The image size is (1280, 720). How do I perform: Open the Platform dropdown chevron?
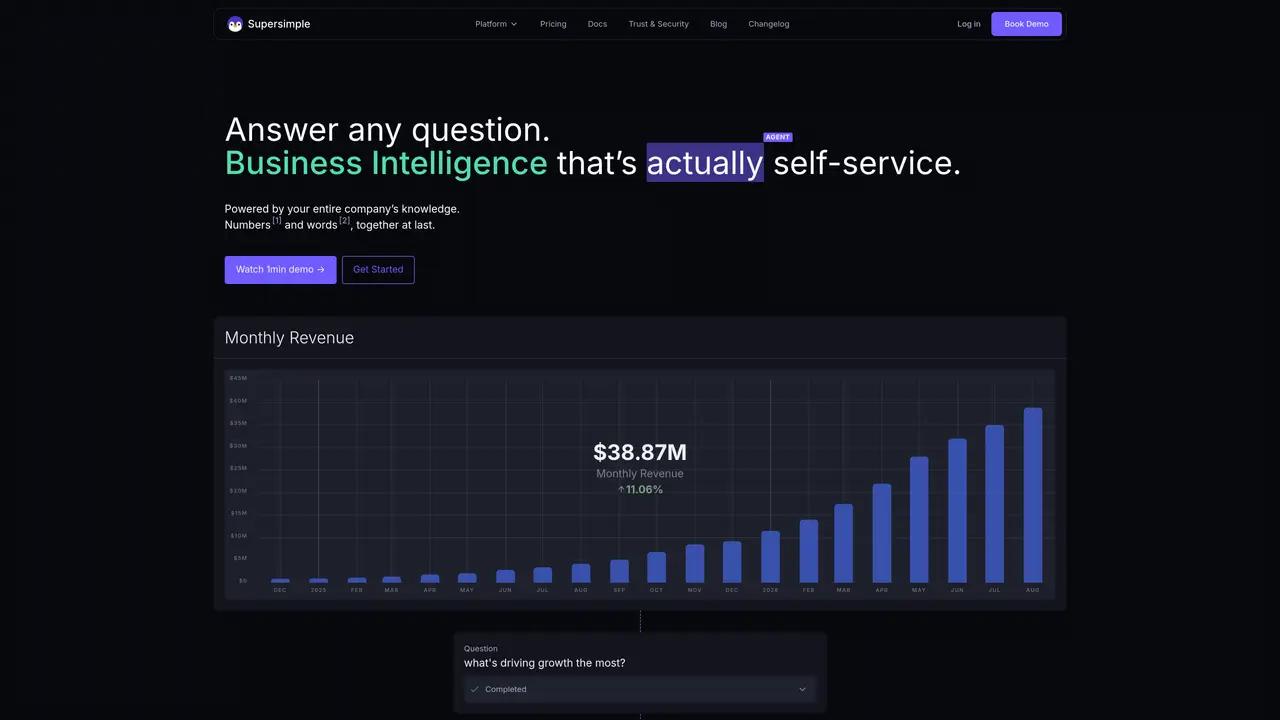tap(514, 24)
